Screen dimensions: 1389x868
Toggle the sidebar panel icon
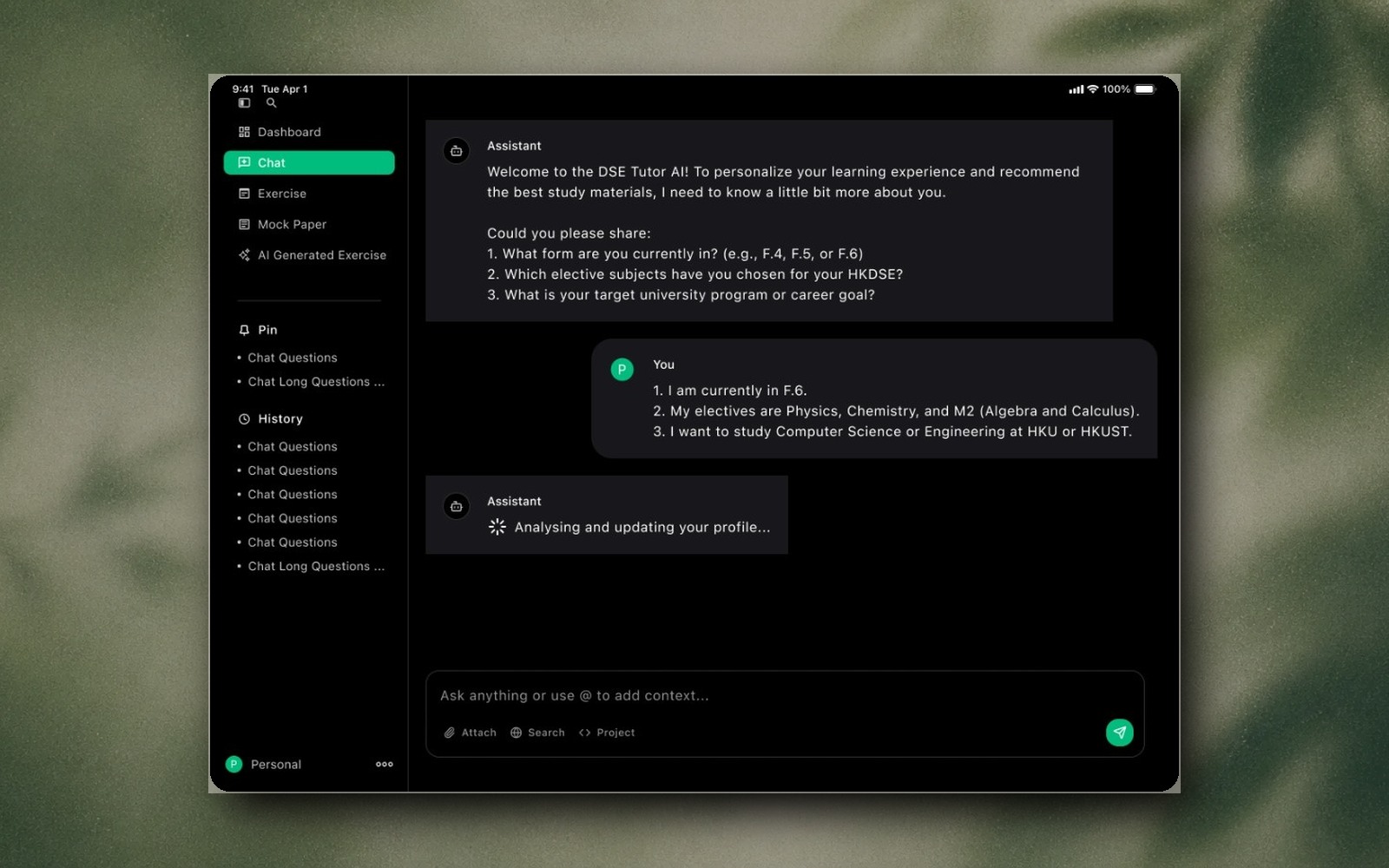pos(244,103)
